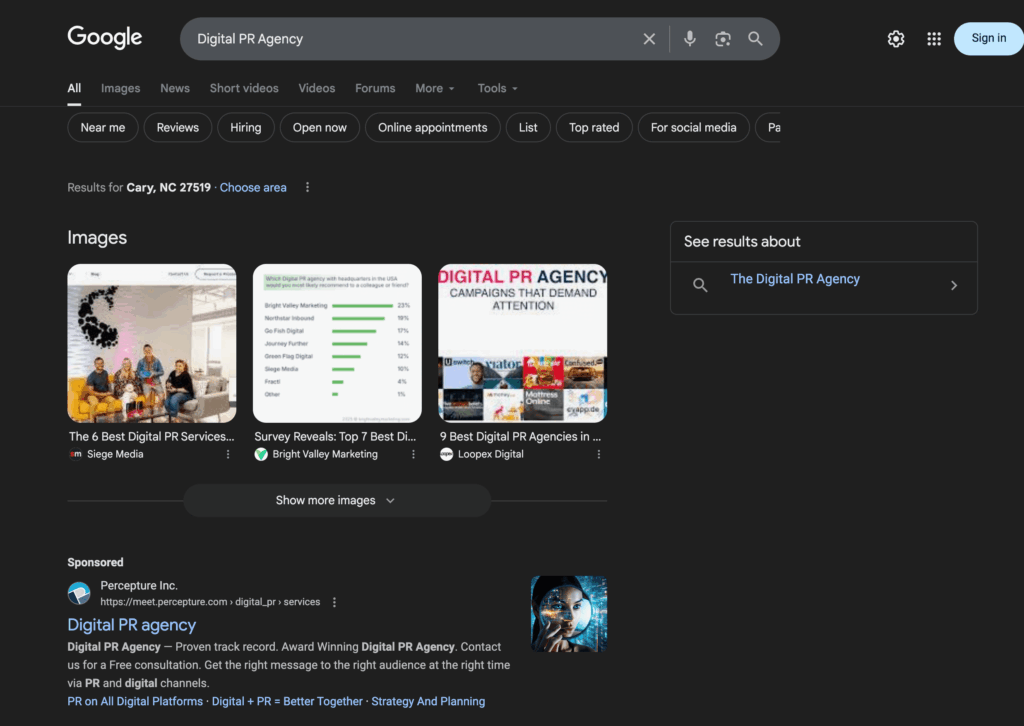Clear the search query with the X icon
The image size is (1024, 726).
point(649,38)
